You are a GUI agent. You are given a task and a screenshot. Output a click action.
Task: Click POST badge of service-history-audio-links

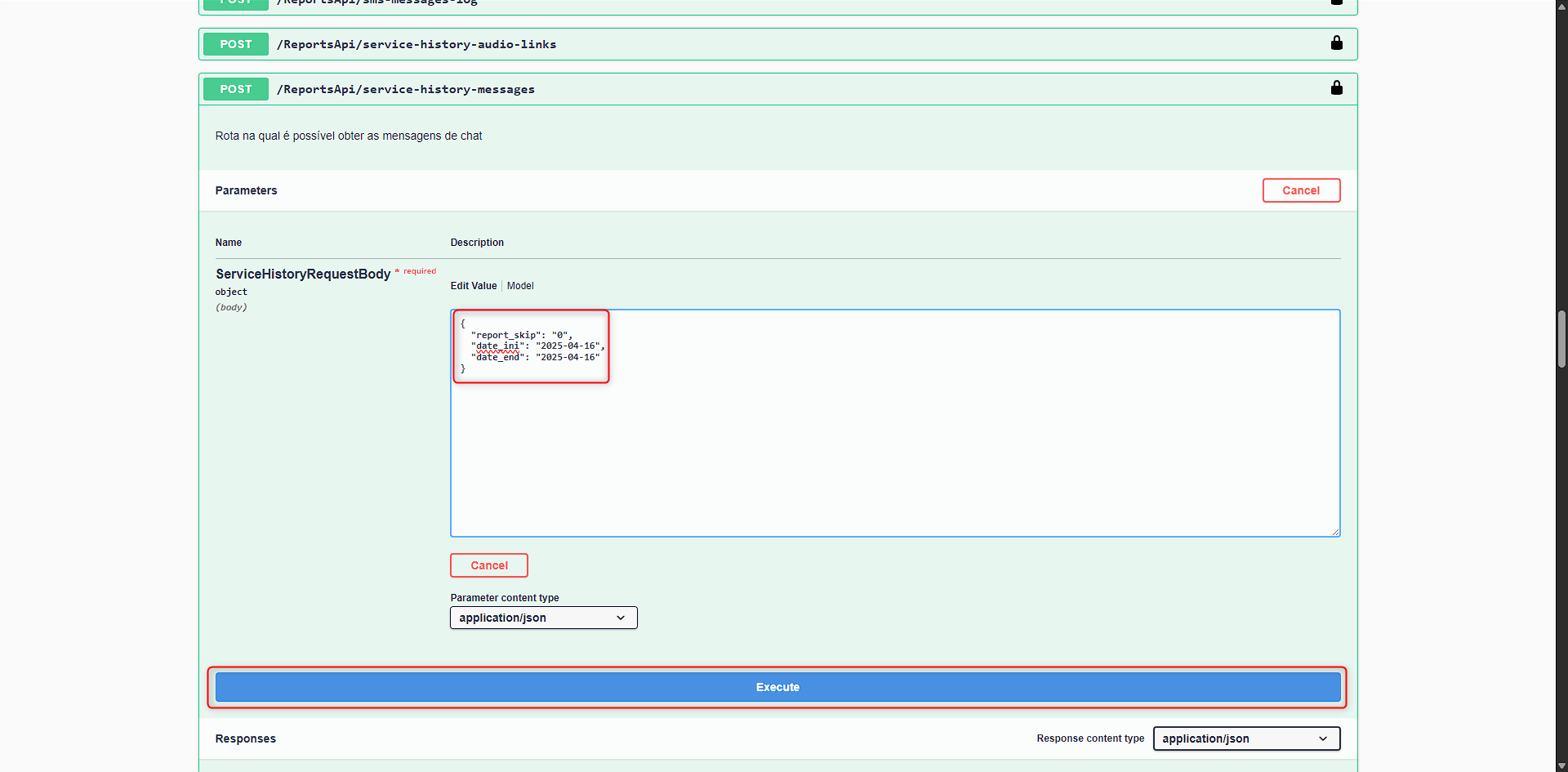click(235, 44)
